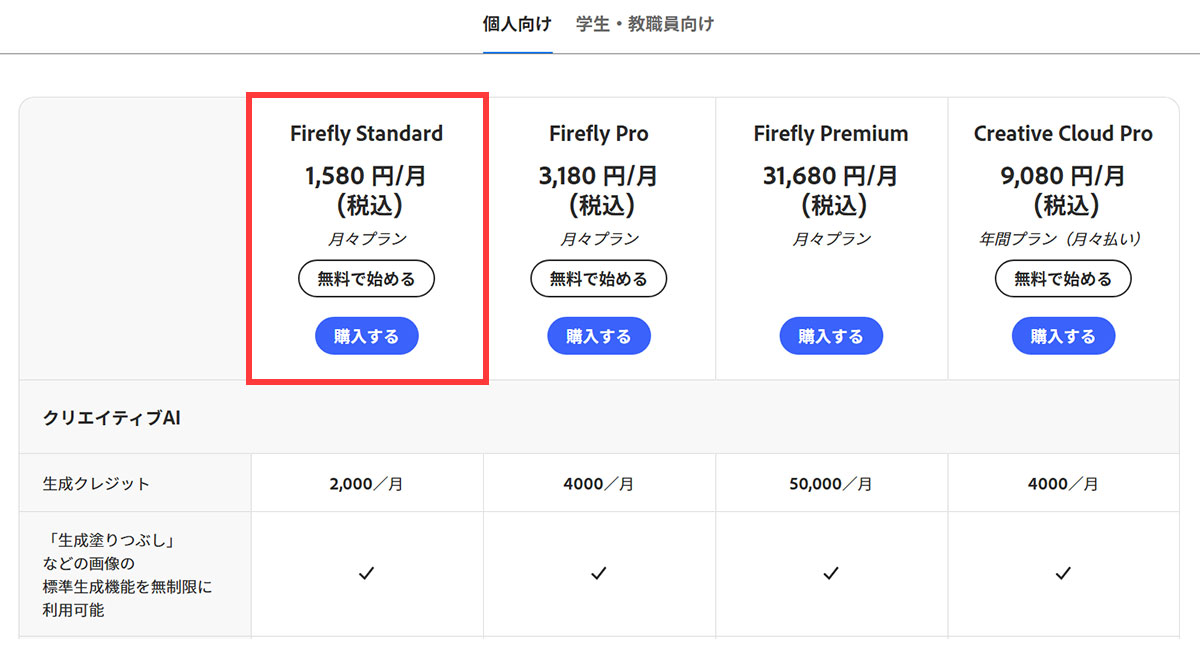Click the checkmark under Firefly Standard

click(x=366, y=574)
